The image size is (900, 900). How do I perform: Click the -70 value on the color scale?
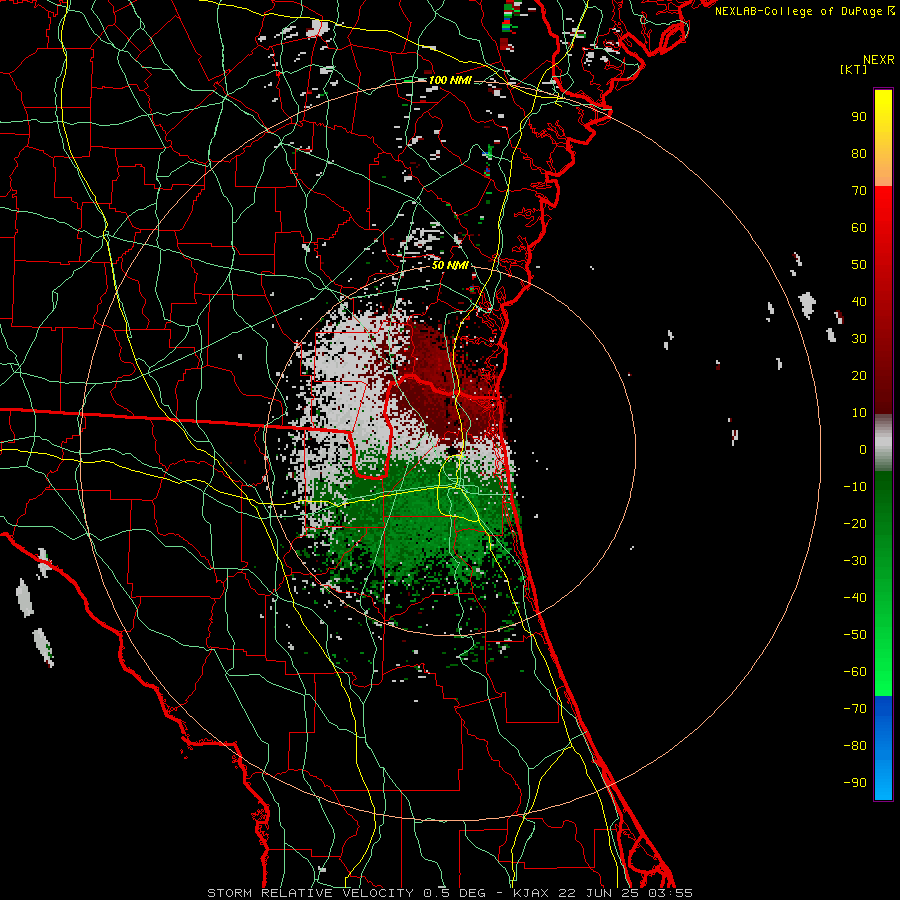855,708
